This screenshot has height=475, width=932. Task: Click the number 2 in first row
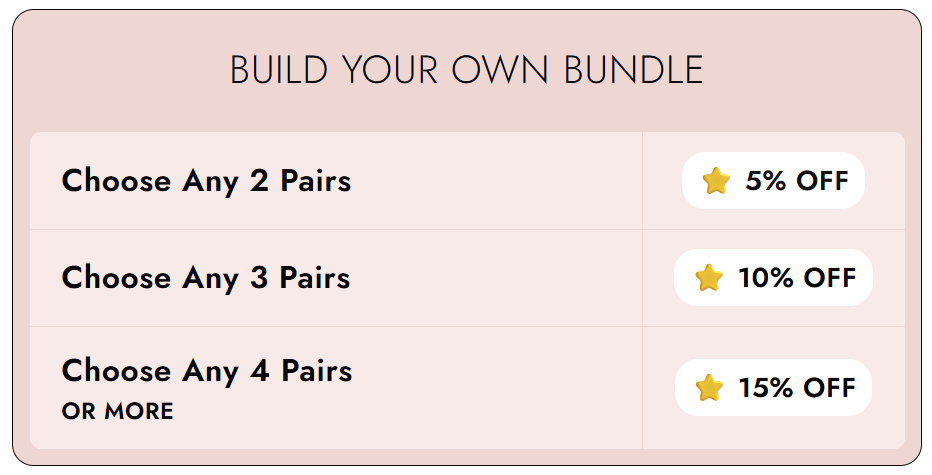click(x=259, y=181)
